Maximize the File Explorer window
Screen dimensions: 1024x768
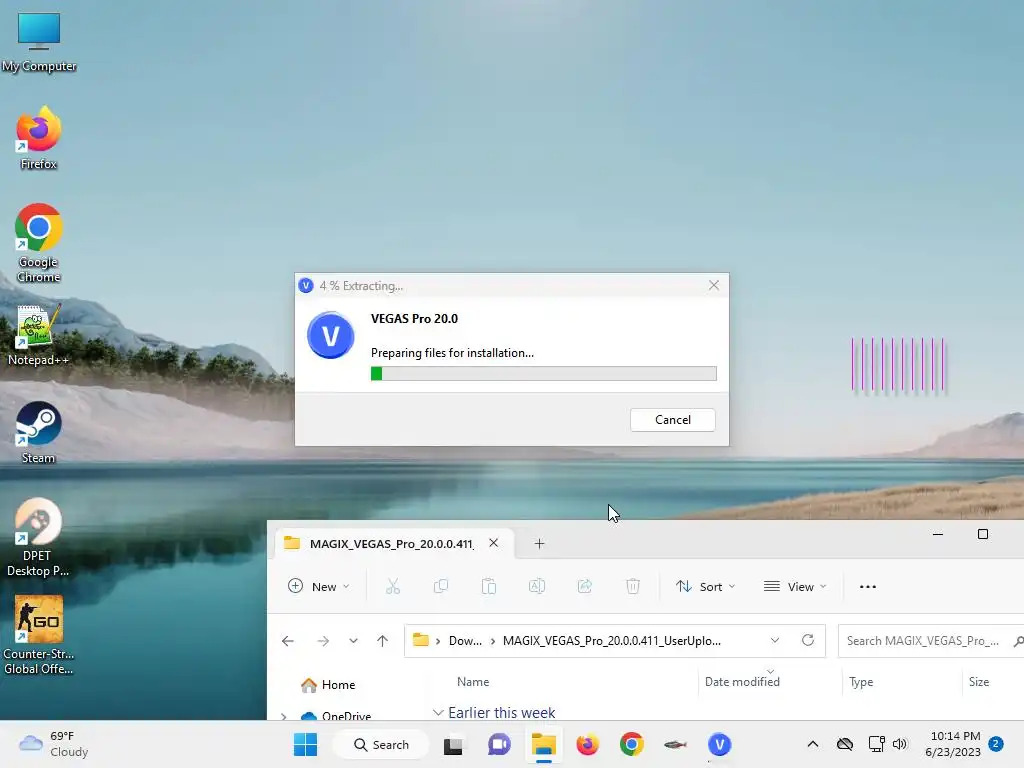[982, 534]
